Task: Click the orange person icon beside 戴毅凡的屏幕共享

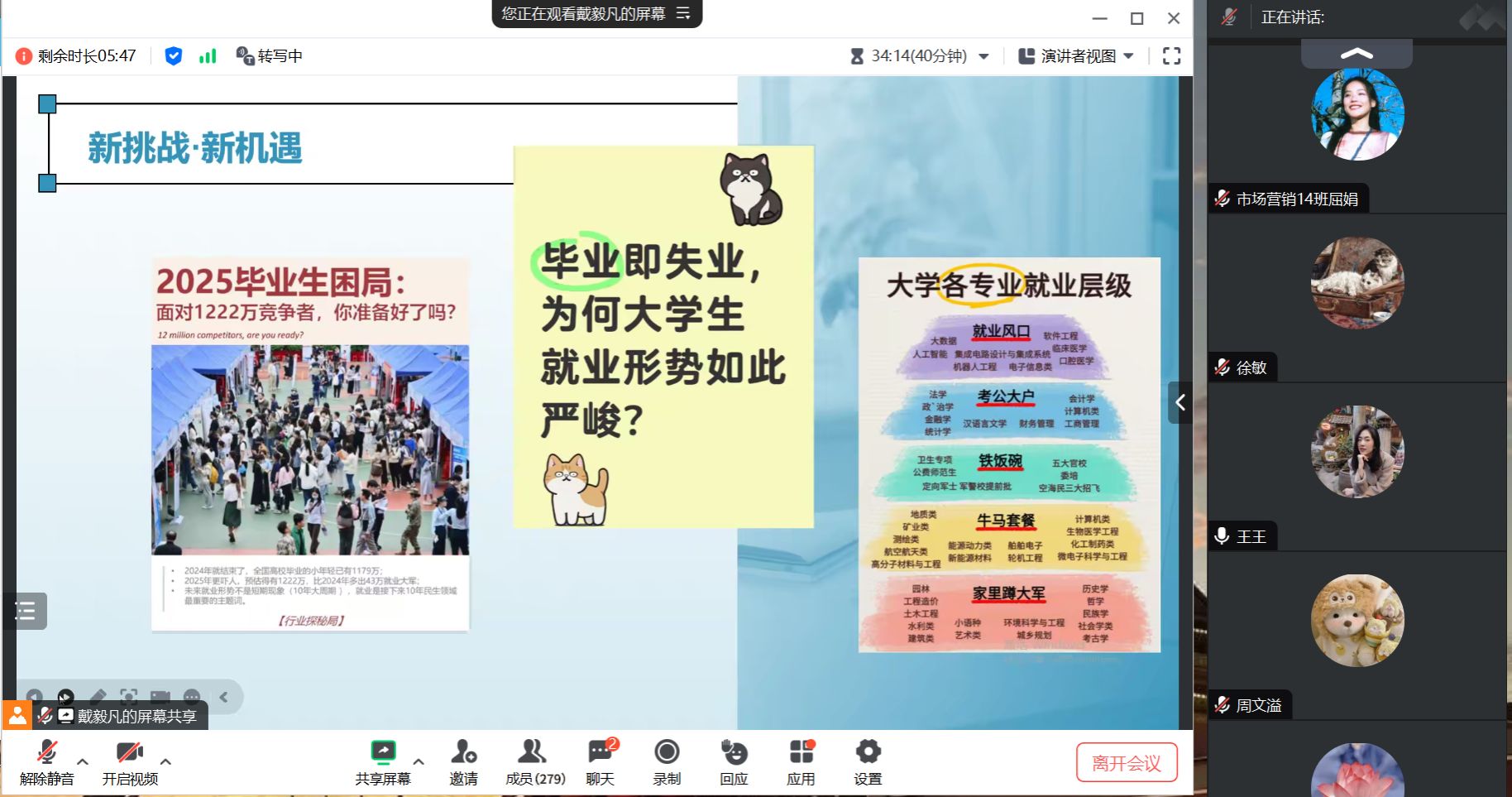Action: (x=17, y=716)
